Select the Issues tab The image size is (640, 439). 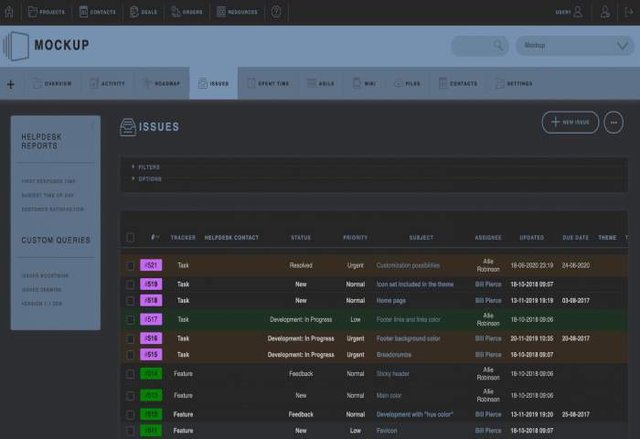point(213,84)
